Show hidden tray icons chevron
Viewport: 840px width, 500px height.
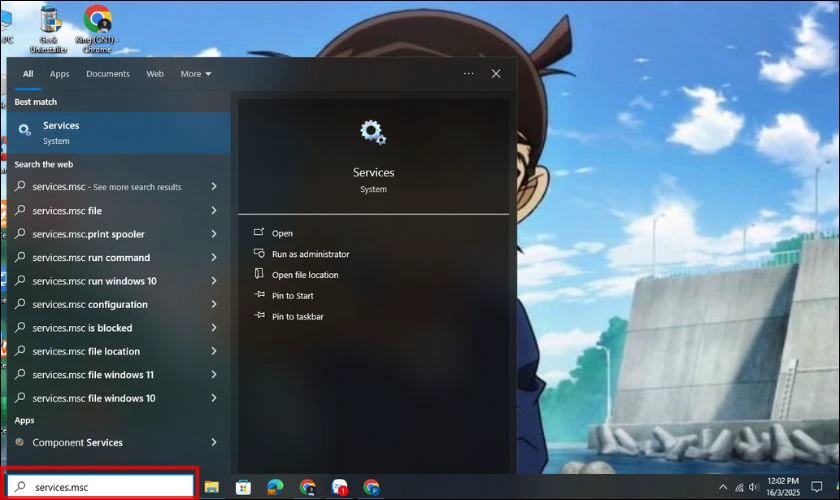[723, 487]
